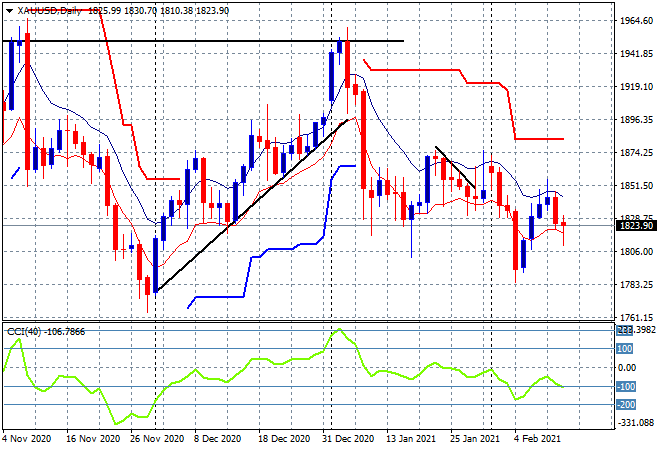The width and height of the screenshot is (660, 450).
Task: Click the 1964.60 price axis label
Action: [636, 21]
